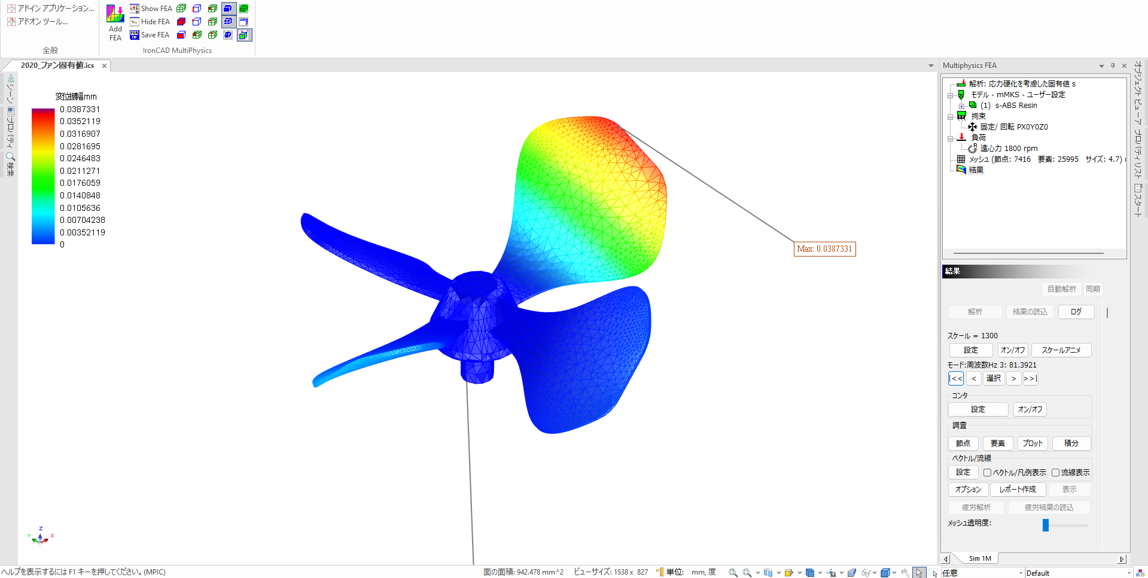Viewport: 1148px width, 578px height.
Task: Open アドイン アプリケーション... item
Action: click(x=50, y=8)
